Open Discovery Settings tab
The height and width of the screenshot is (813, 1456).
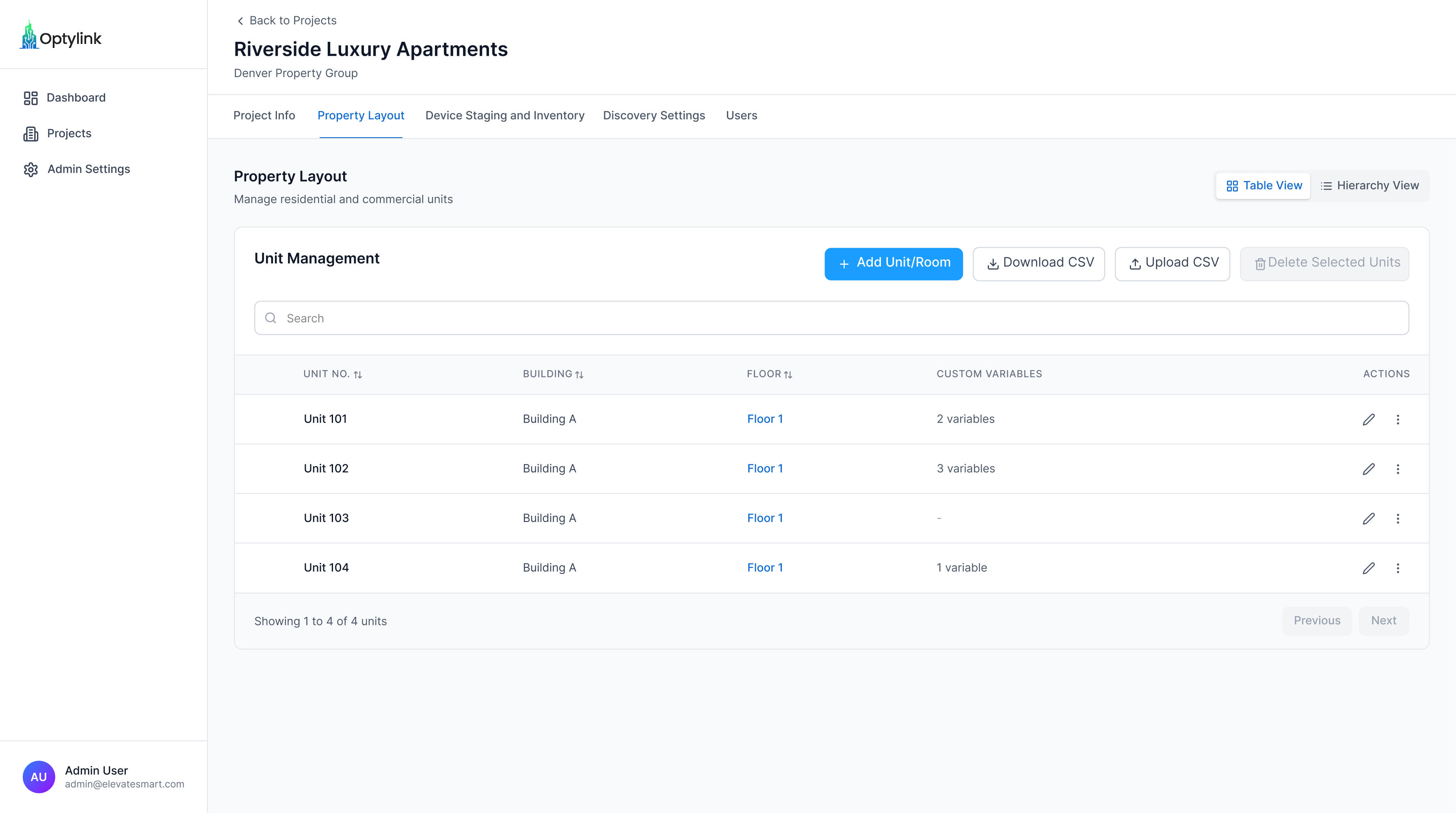click(654, 115)
